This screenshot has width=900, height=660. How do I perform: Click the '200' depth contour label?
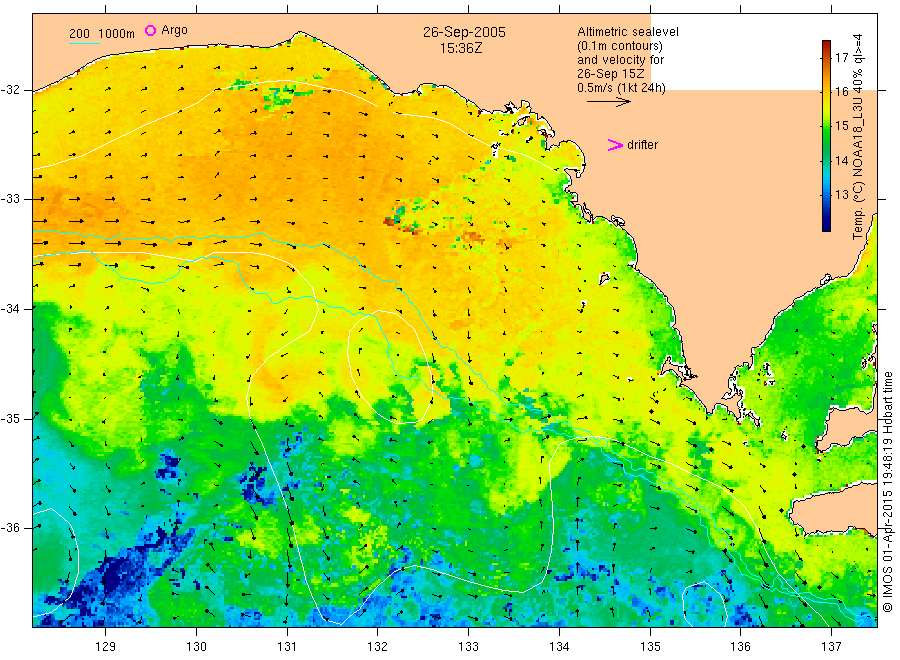coord(79,34)
